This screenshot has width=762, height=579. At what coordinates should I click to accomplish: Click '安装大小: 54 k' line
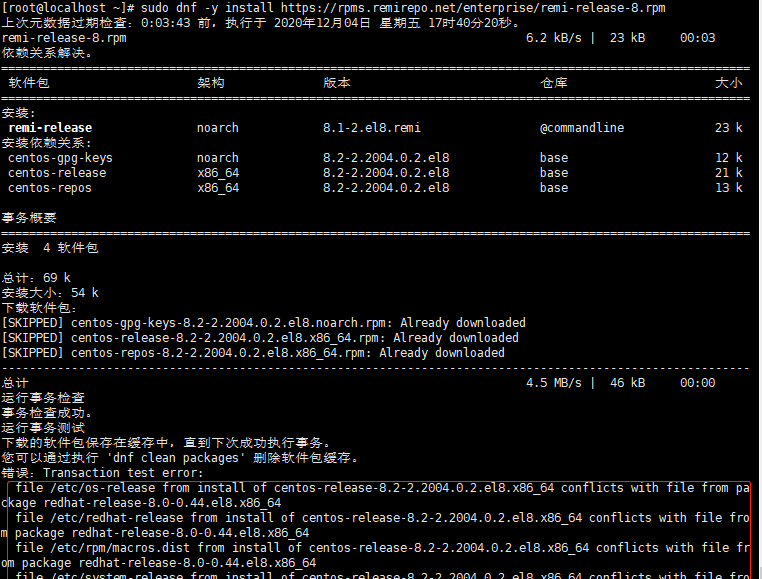(50, 293)
